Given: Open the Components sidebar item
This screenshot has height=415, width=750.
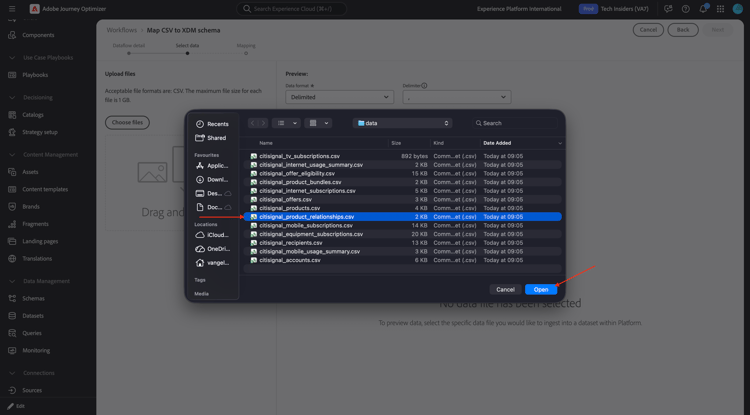Looking at the screenshot, I should [38, 35].
